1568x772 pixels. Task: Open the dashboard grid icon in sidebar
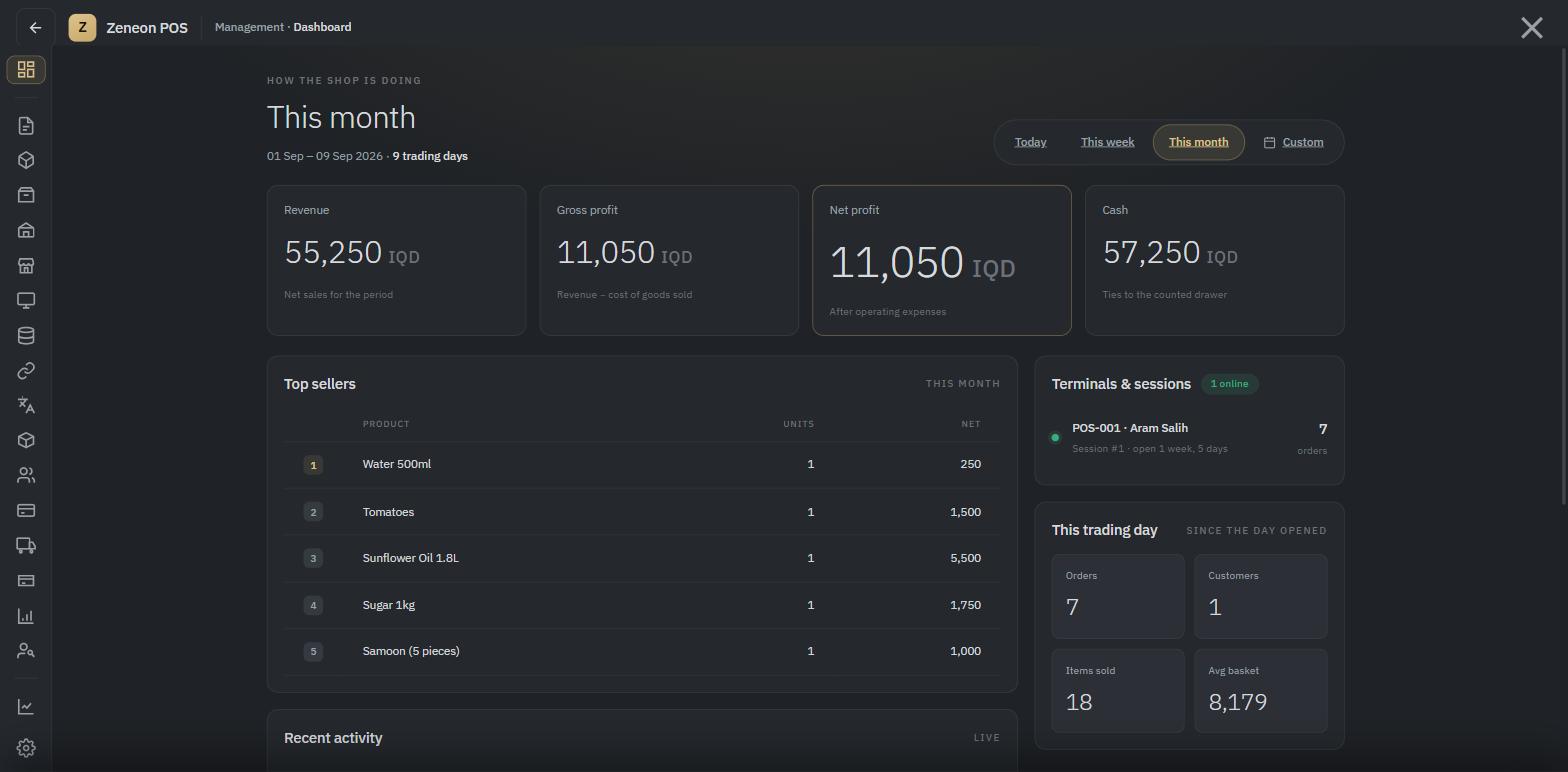point(26,70)
